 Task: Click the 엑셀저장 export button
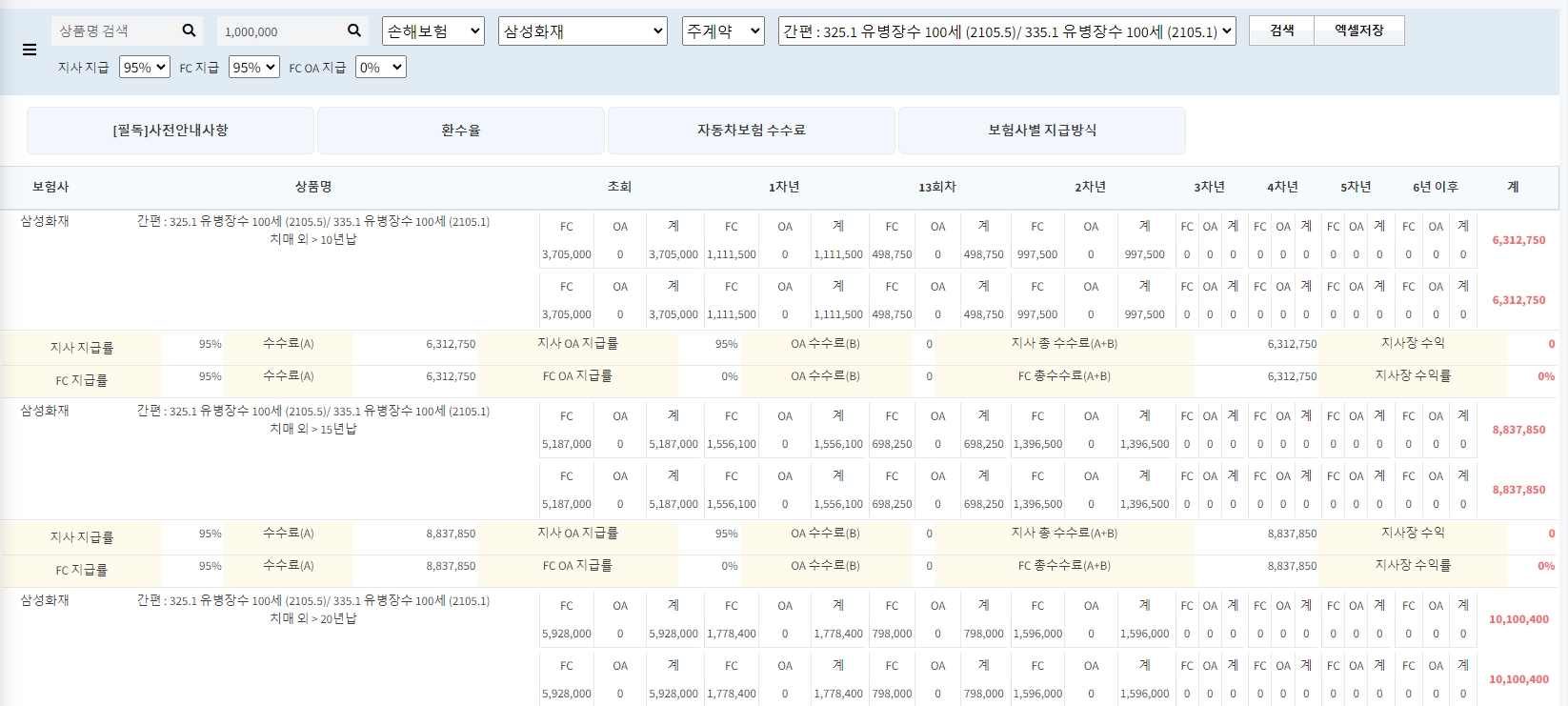coord(1358,30)
